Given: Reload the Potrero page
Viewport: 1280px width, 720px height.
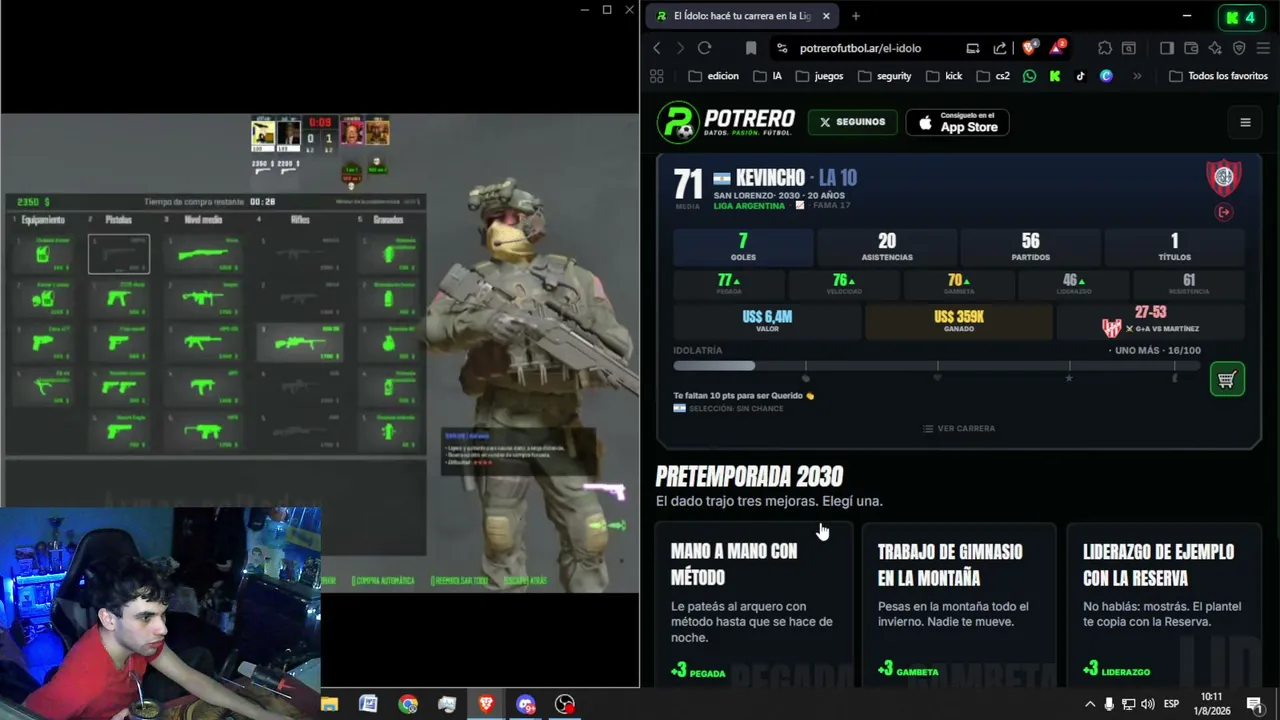Looking at the screenshot, I should (704, 48).
